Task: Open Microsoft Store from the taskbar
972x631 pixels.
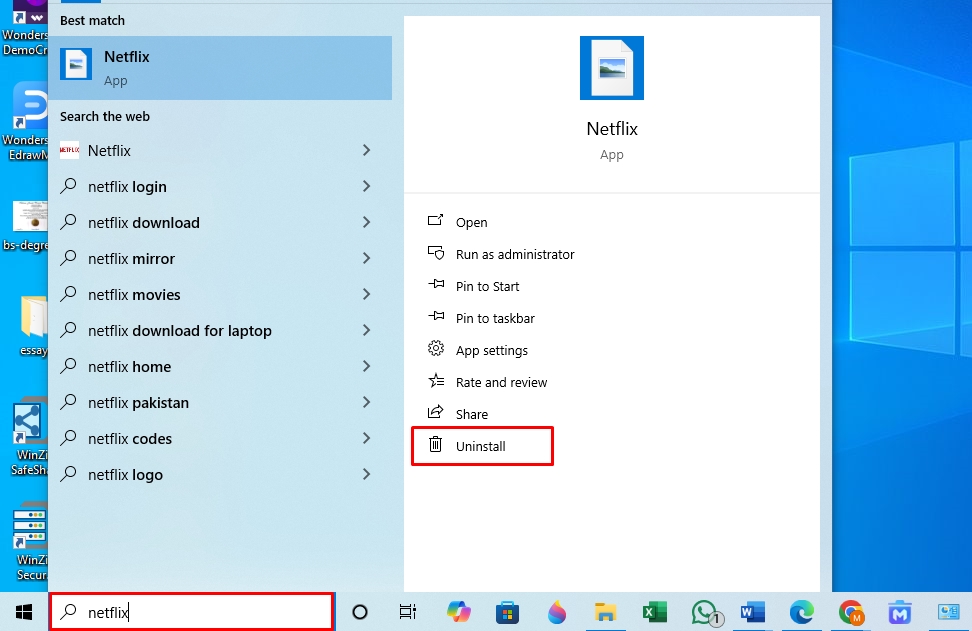Action: tap(507, 613)
